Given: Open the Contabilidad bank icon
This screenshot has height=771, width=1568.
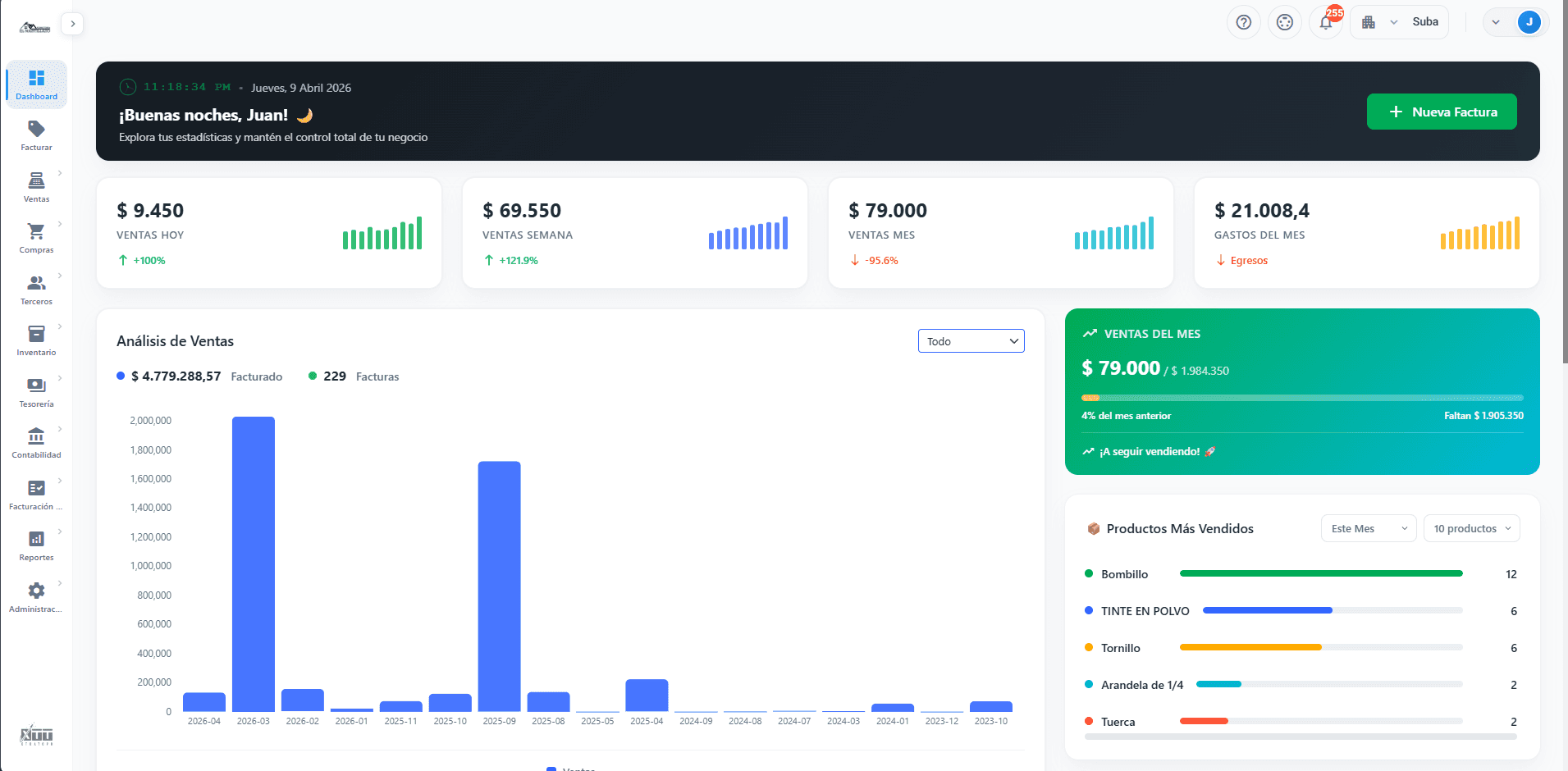Looking at the screenshot, I should click(36, 436).
